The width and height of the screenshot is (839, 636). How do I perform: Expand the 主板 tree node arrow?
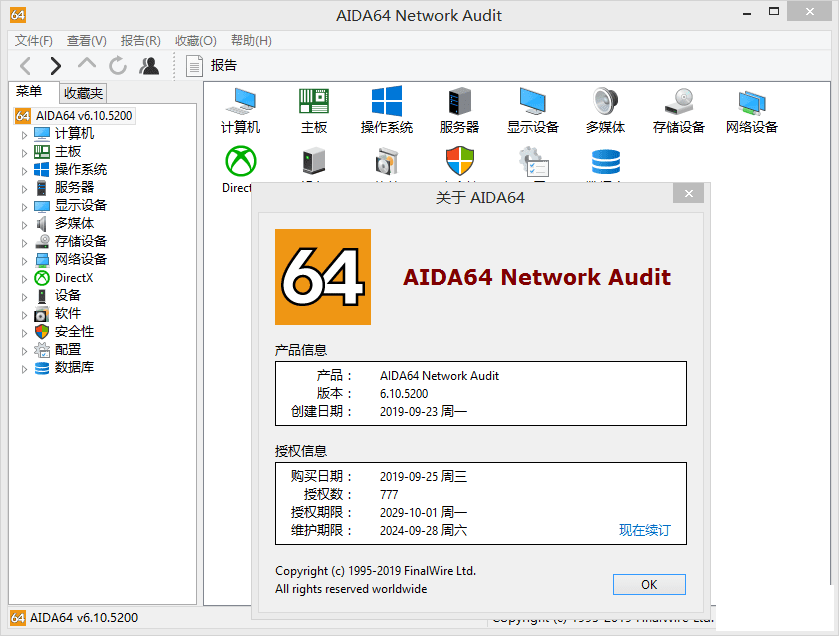tap(24, 153)
